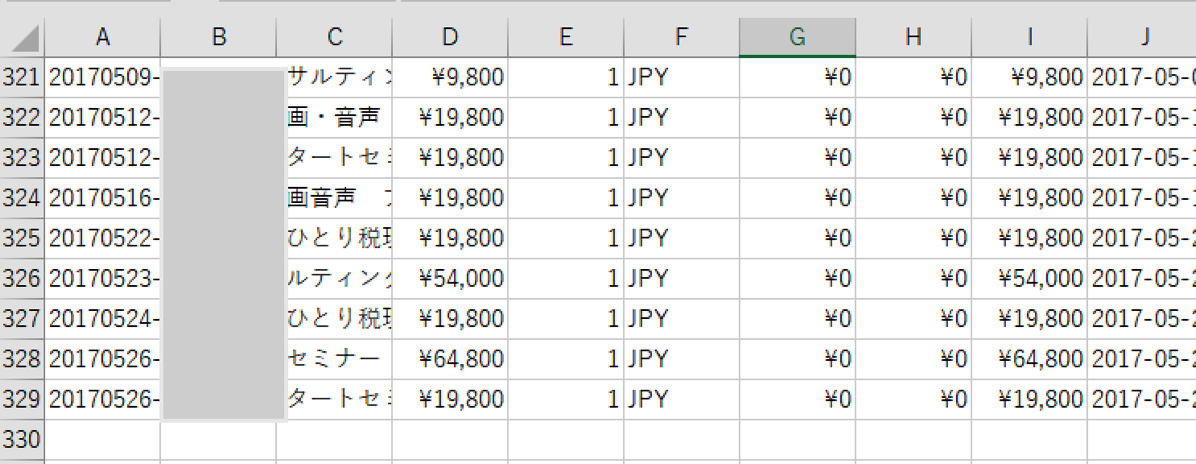
Task: Select row 324 header
Action: 22,198
